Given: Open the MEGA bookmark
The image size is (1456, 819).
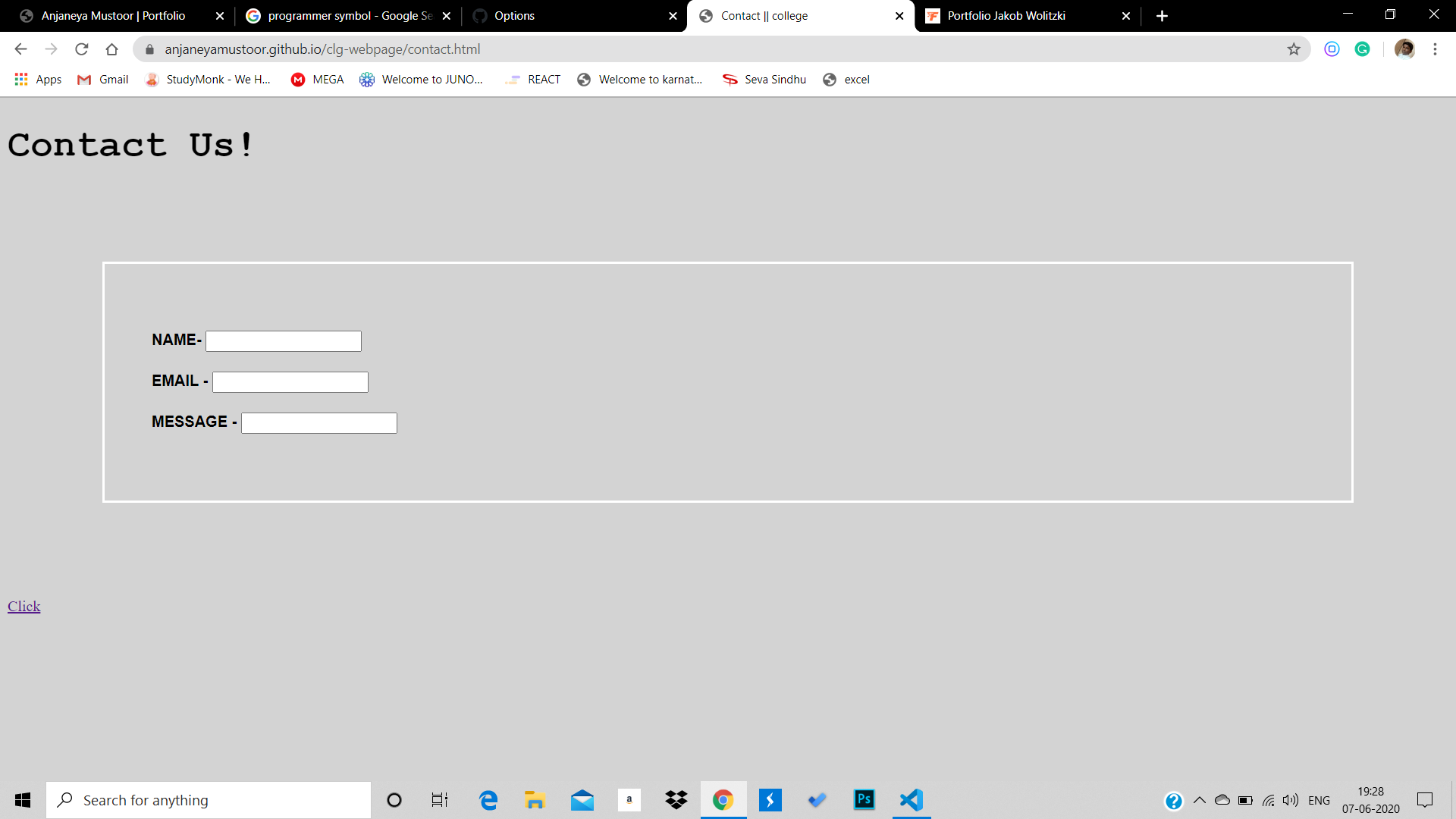Looking at the screenshot, I should coord(317,80).
